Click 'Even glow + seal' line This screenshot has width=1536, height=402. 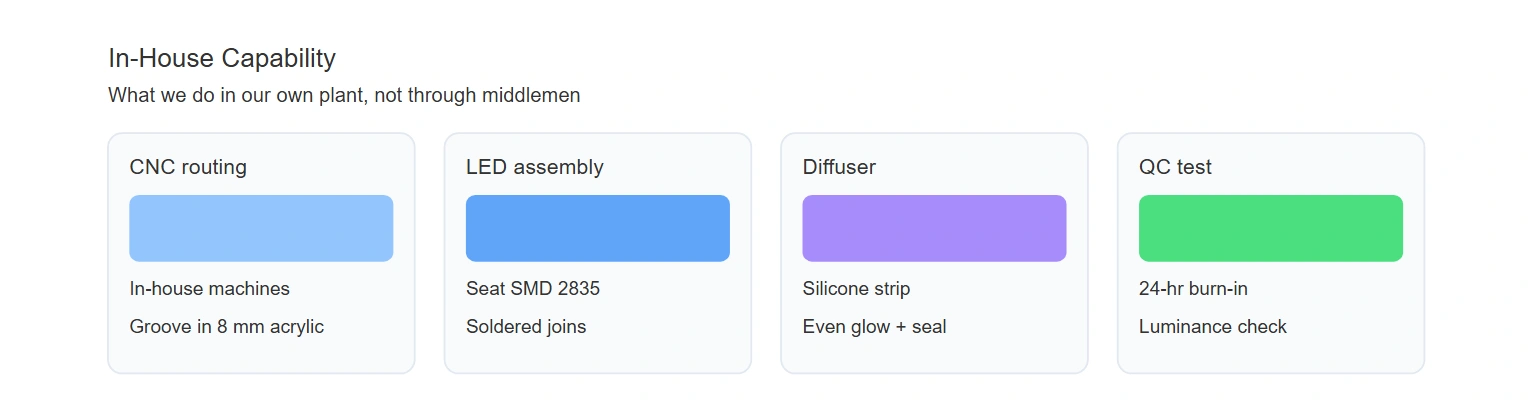tap(874, 327)
